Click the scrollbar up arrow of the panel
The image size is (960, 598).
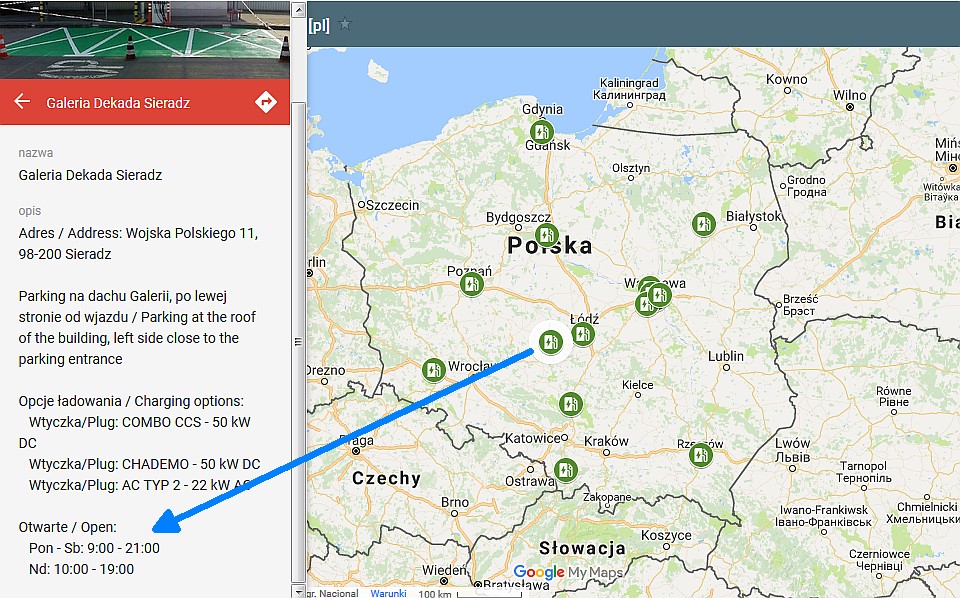tap(298, 9)
